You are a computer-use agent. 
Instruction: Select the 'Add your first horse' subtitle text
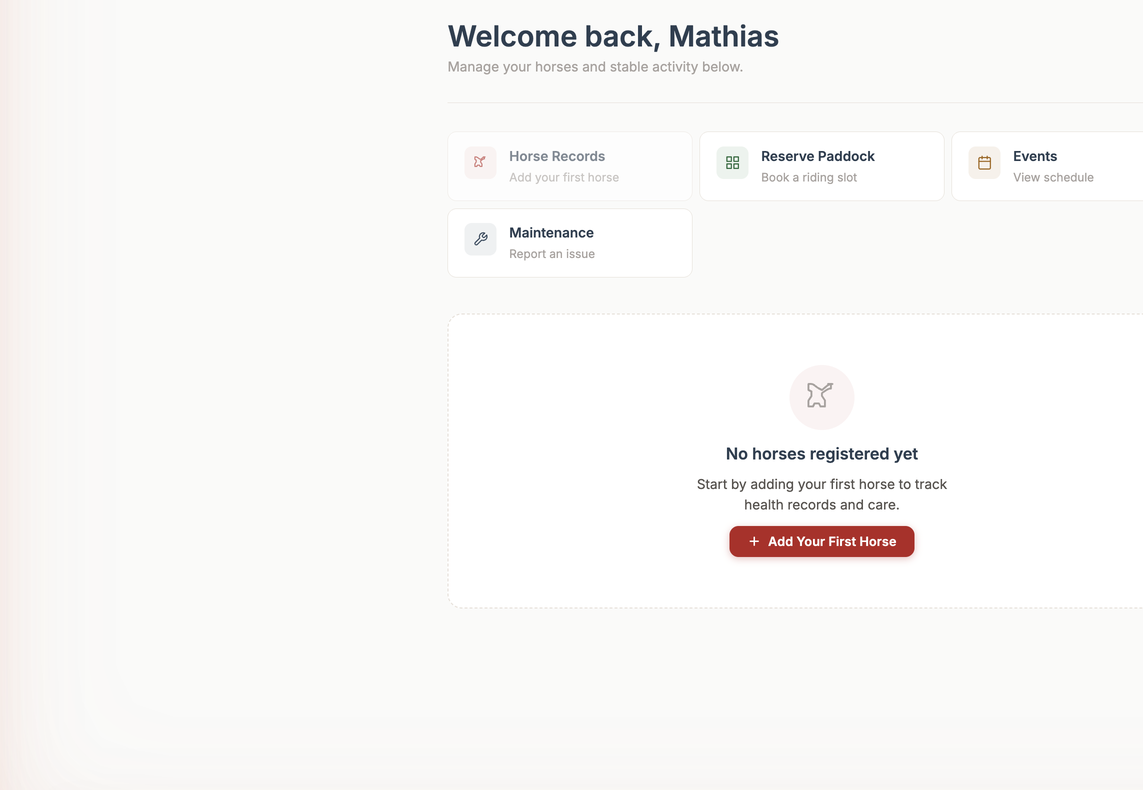(563, 177)
